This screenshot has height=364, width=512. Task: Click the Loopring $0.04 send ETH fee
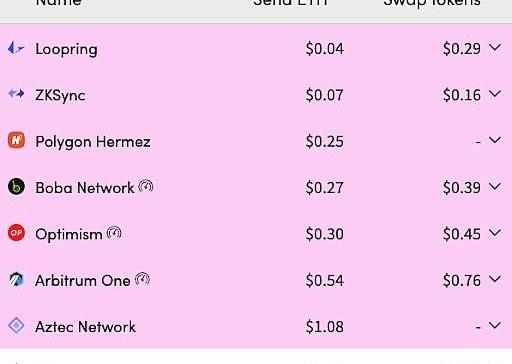325,49
